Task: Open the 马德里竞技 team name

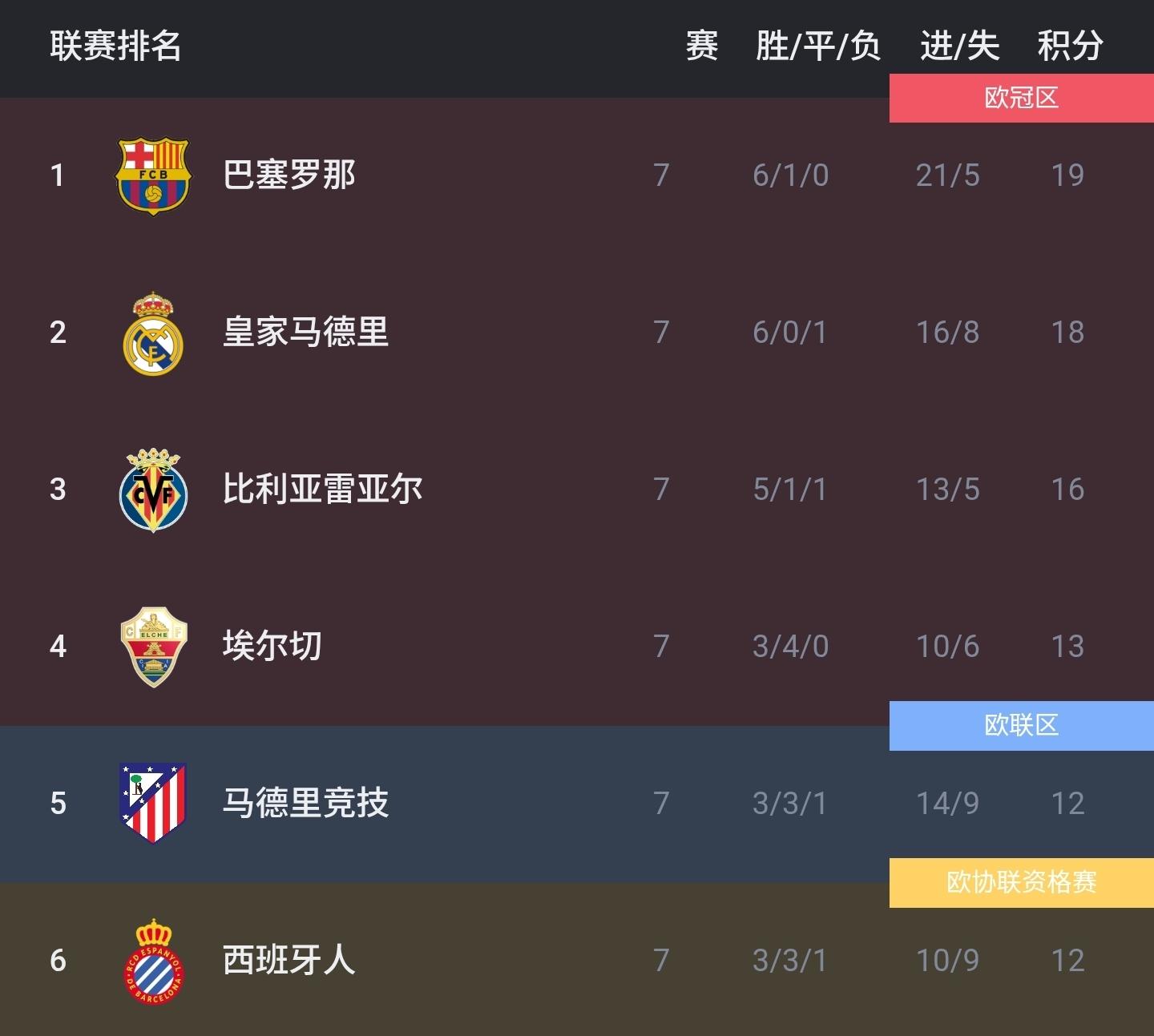Action: pyautogui.click(x=305, y=803)
